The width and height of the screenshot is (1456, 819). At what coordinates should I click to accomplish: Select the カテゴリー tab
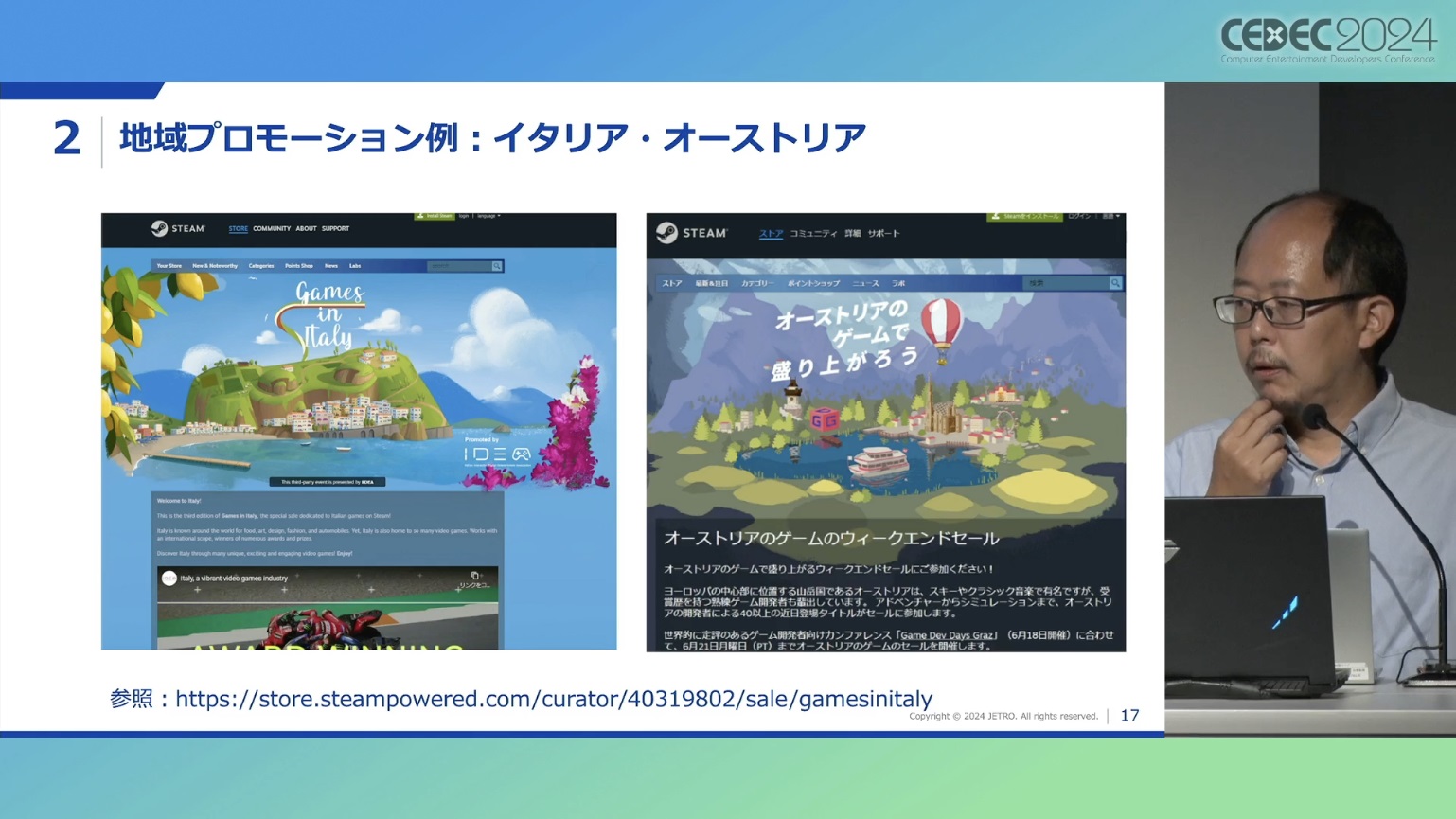click(x=757, y=283)
